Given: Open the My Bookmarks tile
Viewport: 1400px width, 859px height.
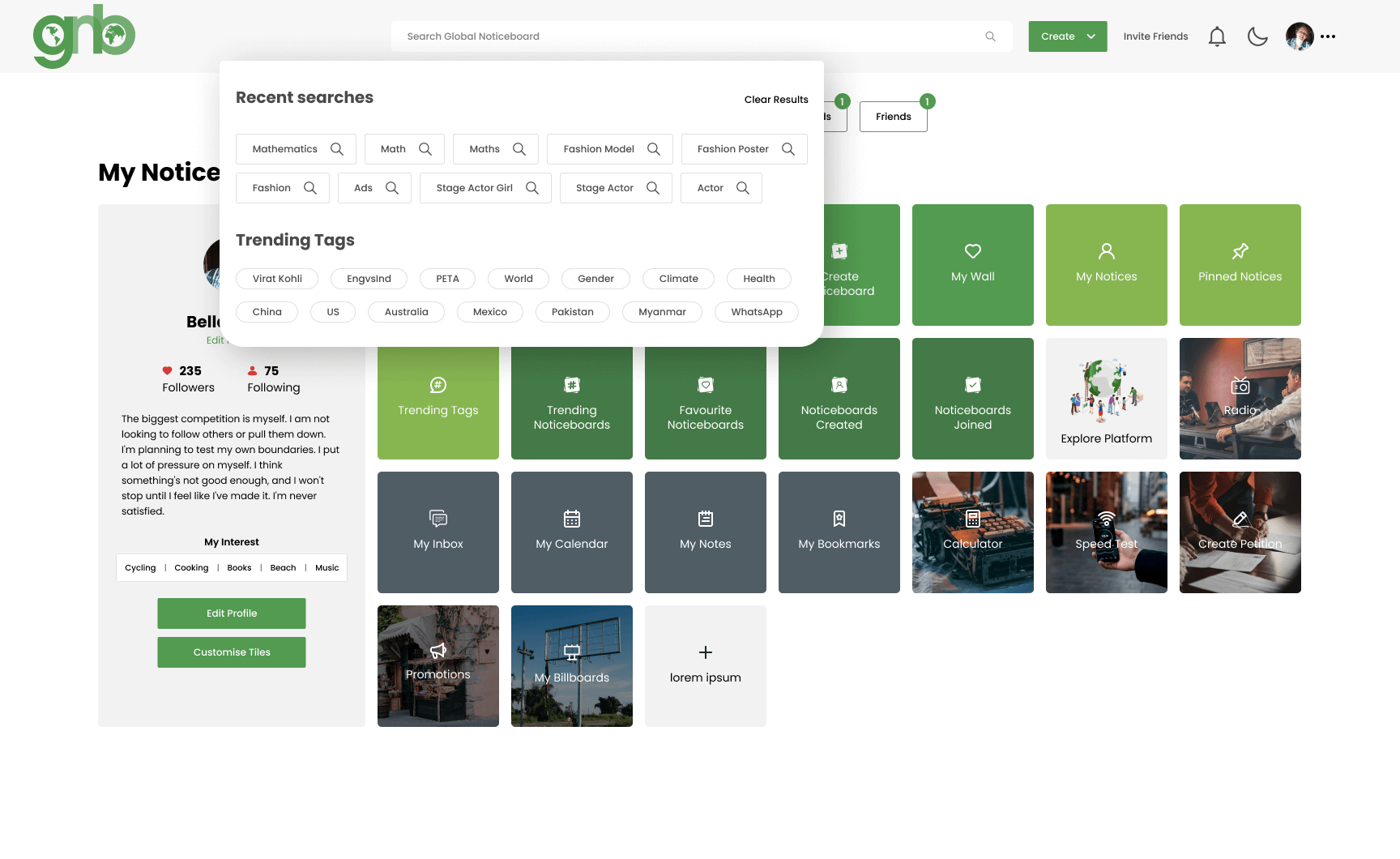Looking at the screenshot, I should tap(839, 532).
